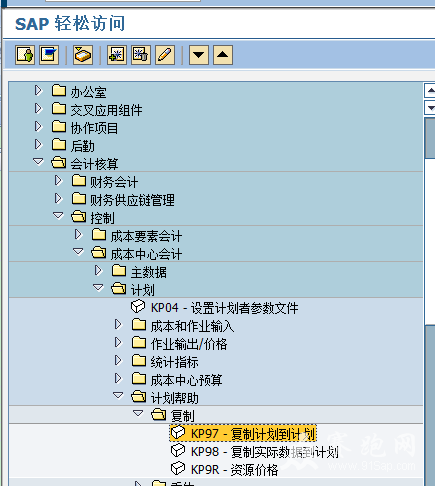Click the Change Favorites pencil icon
The width and height of the screenshot is (435, 486).
click(165, 55)
